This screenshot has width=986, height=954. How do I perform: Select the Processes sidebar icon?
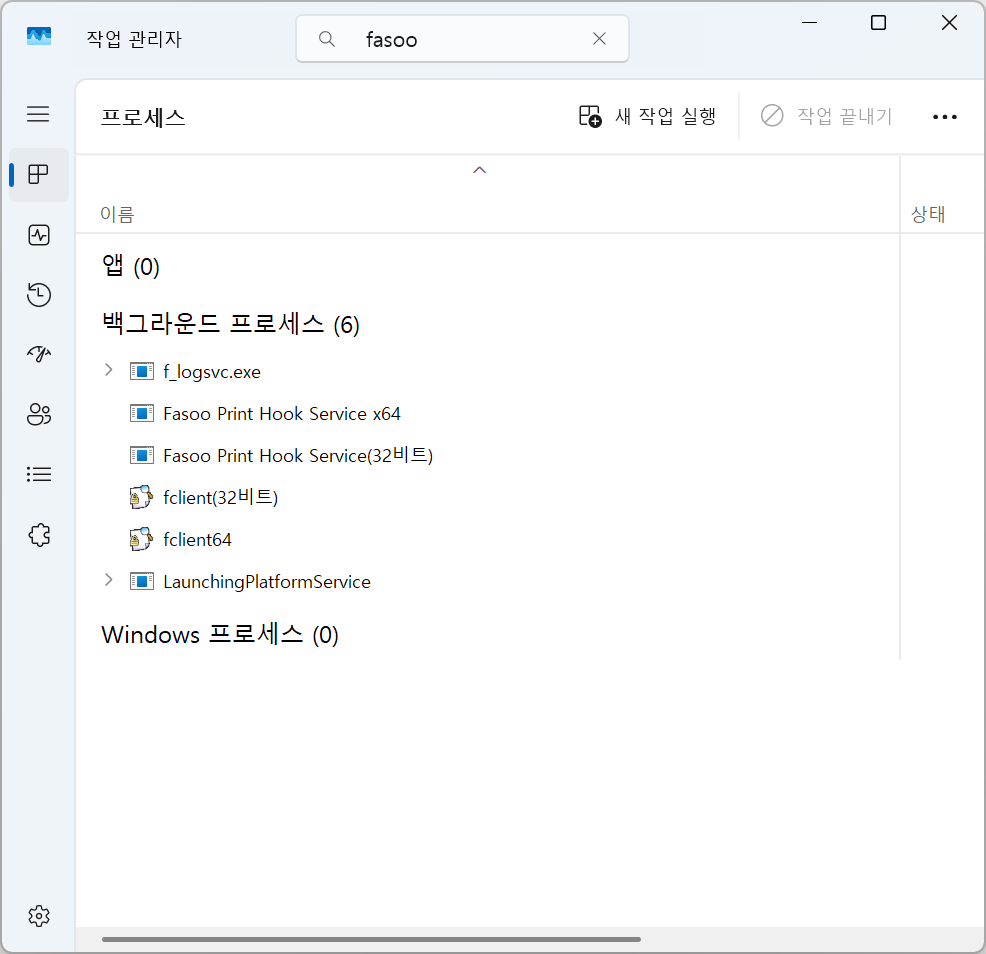point(38,174)
